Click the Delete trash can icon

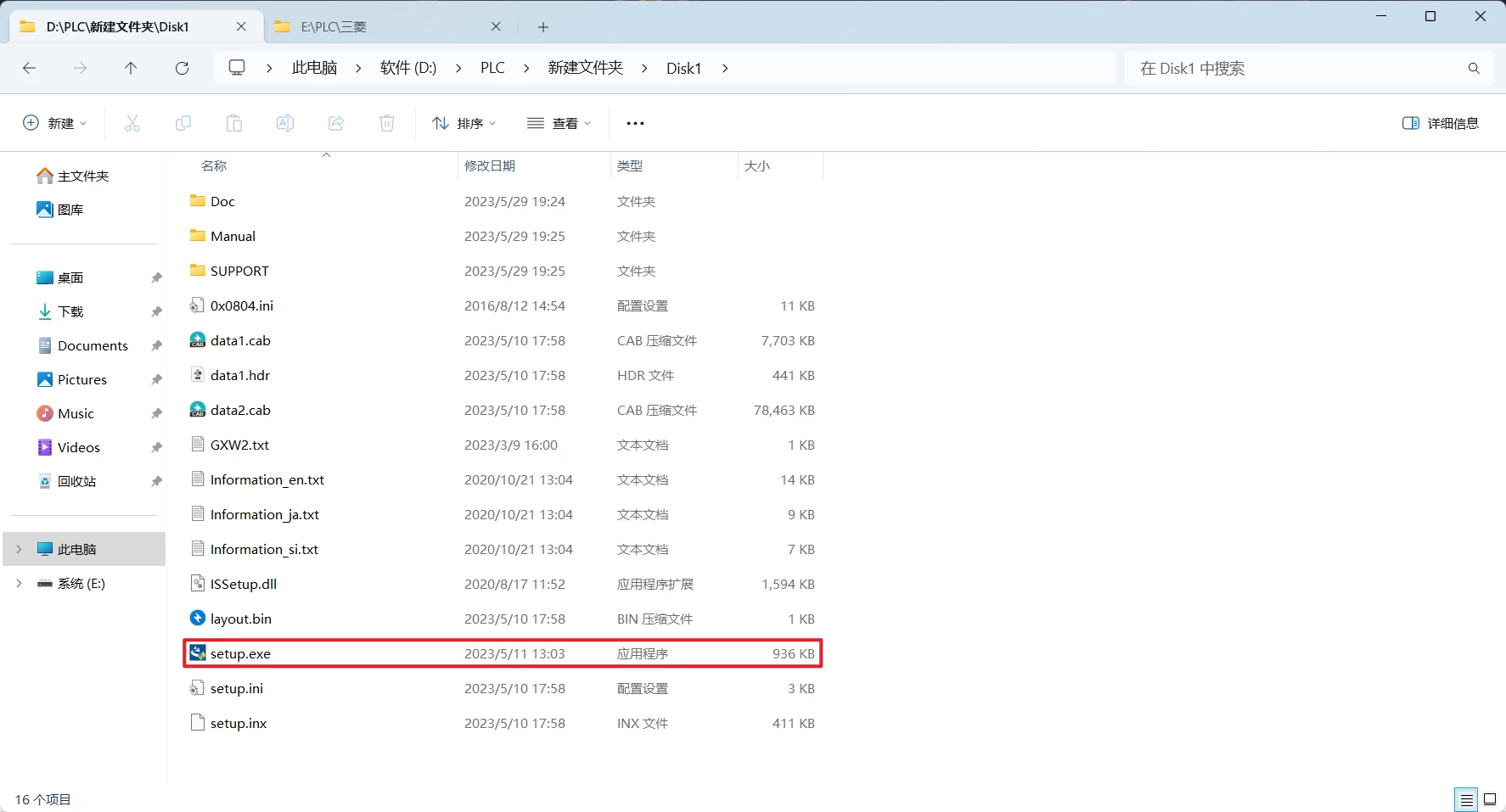[387, 123]
